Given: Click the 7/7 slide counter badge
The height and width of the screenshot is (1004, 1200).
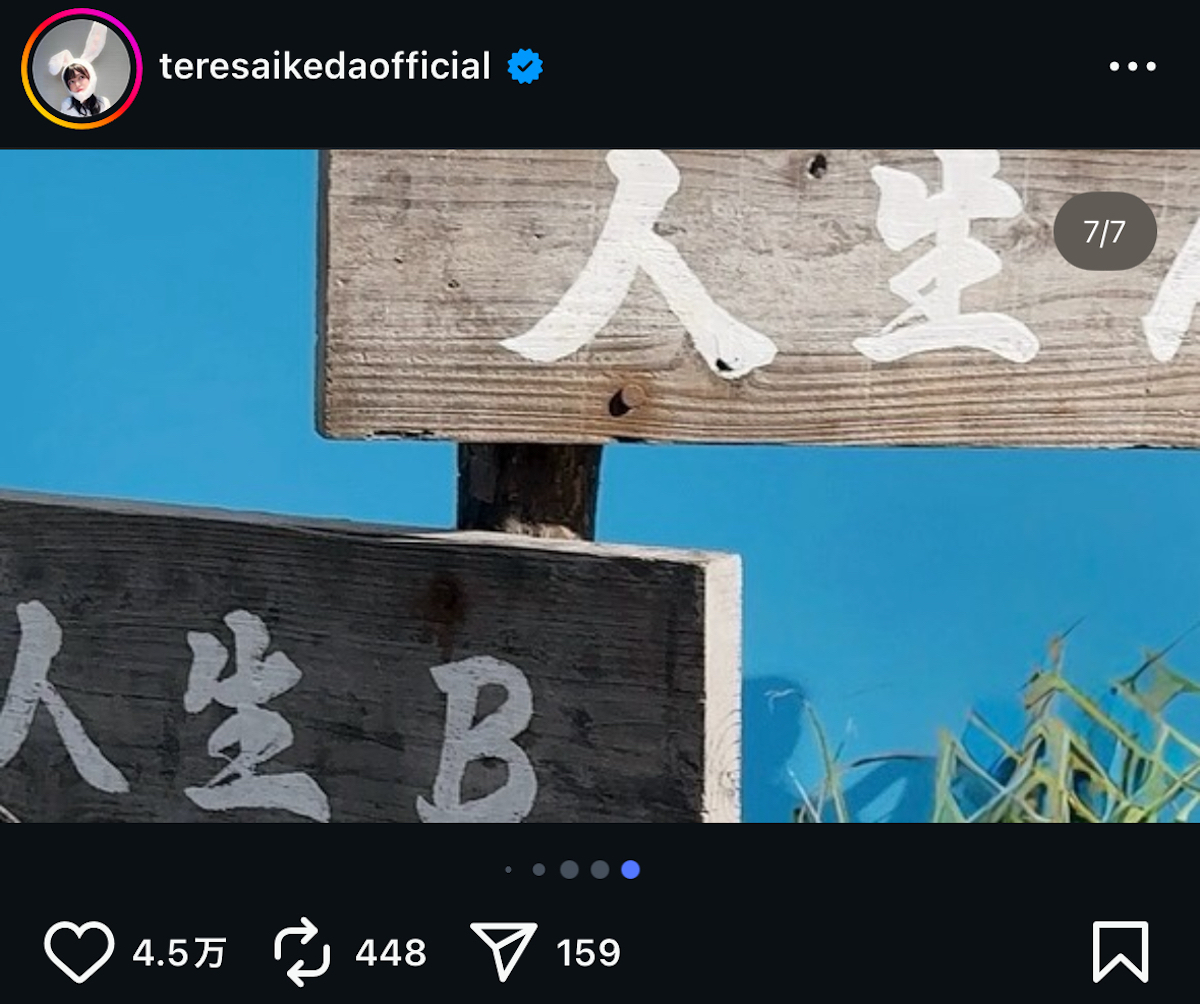Looking at the screenshot, I should [1104, 231].
